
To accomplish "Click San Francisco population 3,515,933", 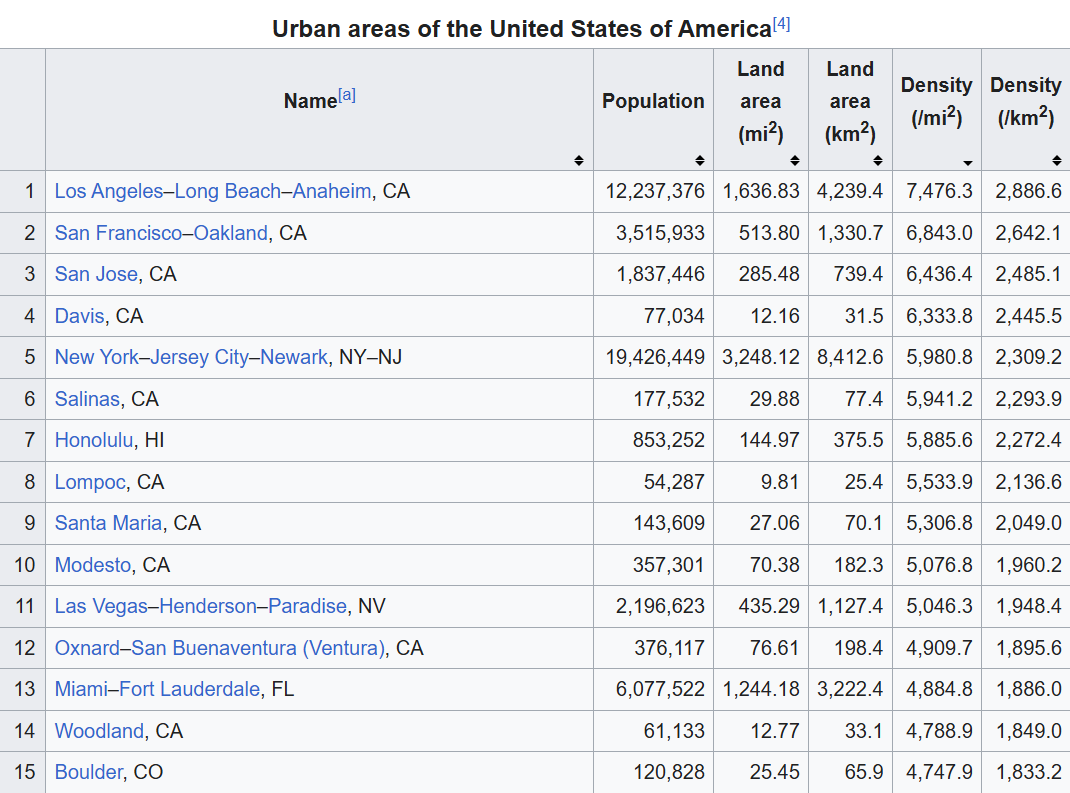I will pyautogui.click(x=661, y=233).
